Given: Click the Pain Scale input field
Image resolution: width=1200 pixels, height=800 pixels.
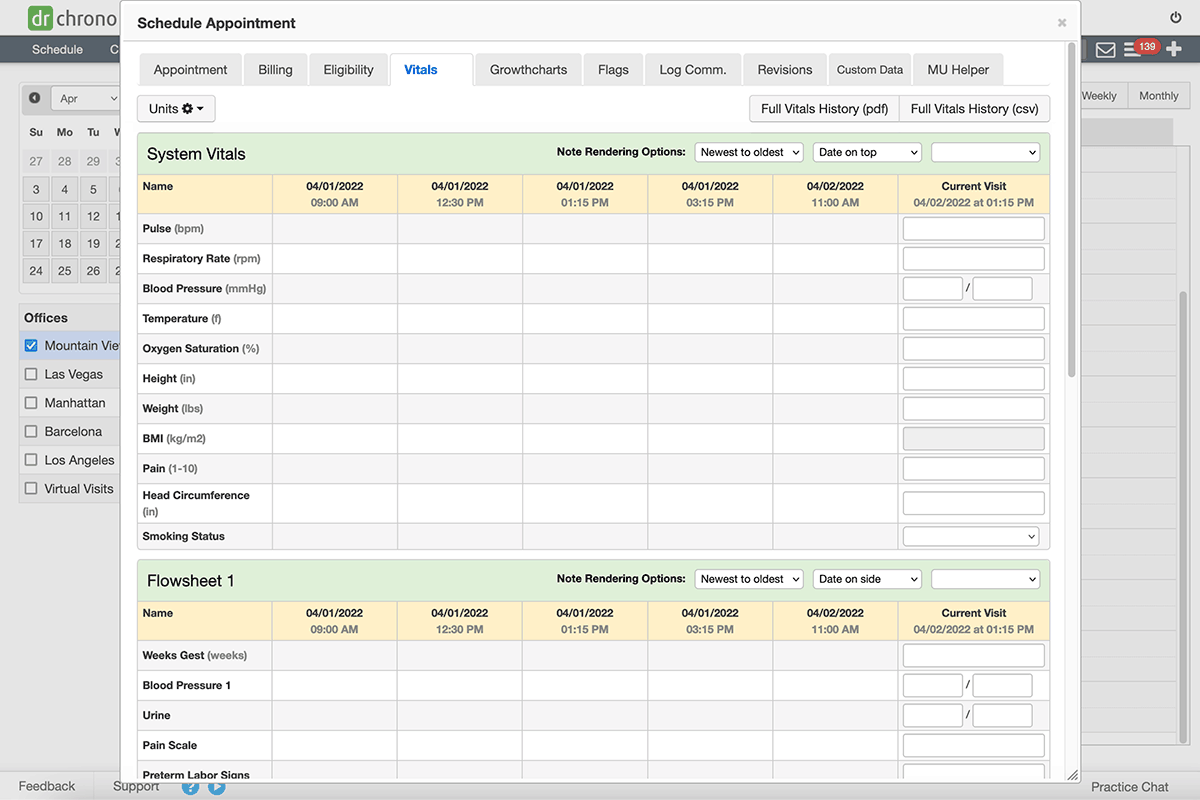Looking at the screenshot, I should (974, 745).
